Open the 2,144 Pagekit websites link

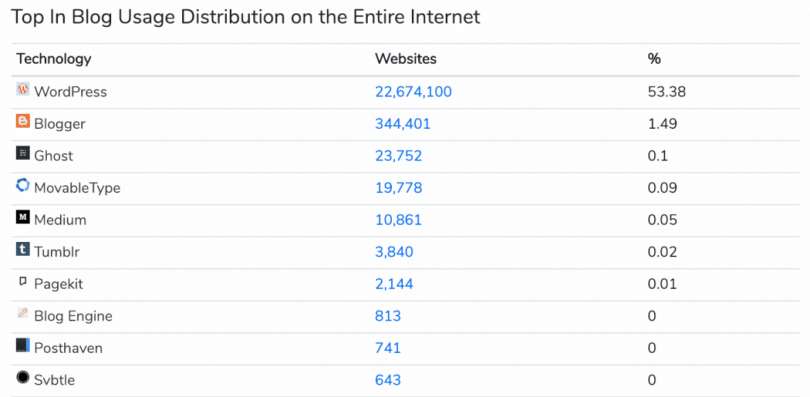click(x=394, y=284)
